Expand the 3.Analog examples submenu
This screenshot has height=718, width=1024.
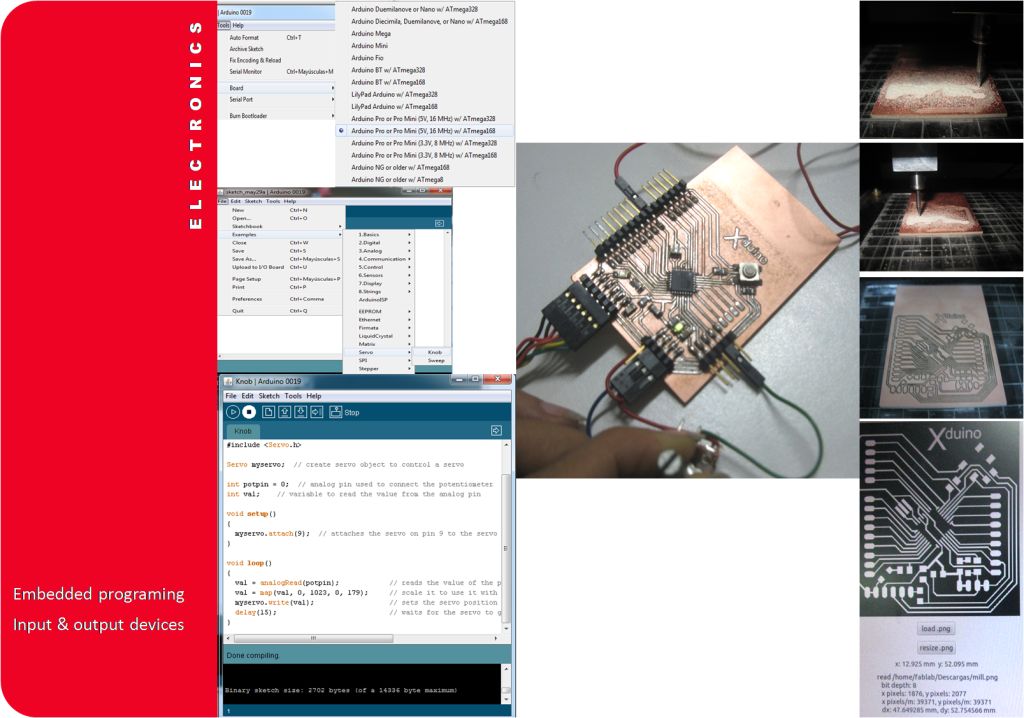point(379,251)
